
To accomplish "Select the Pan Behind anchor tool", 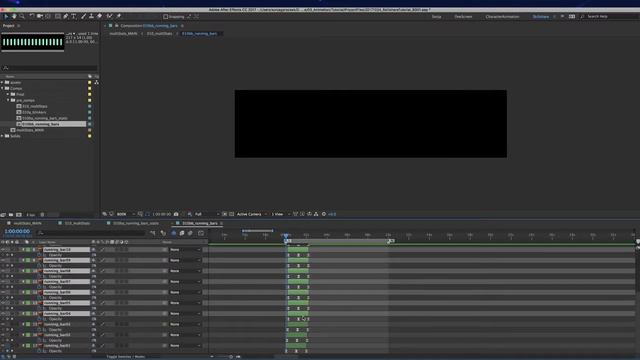I will tap(48, 16).
